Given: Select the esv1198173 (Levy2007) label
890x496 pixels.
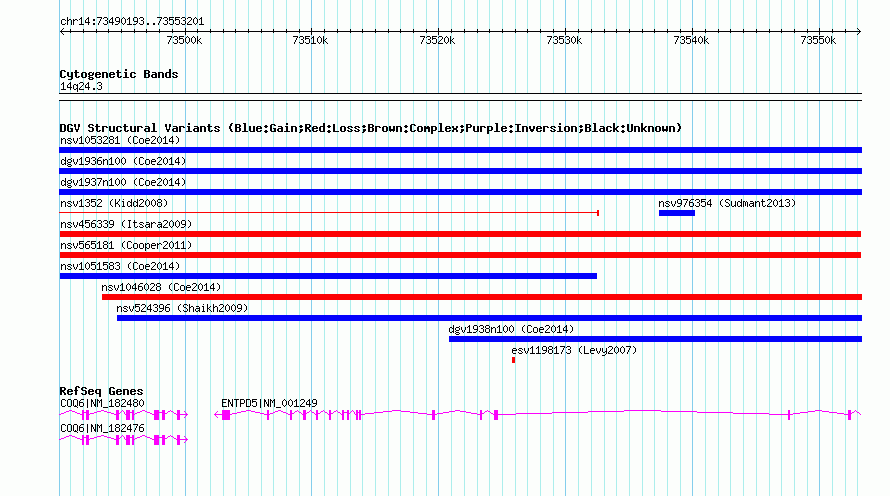Looking at the screenshot, I should 574,350.
